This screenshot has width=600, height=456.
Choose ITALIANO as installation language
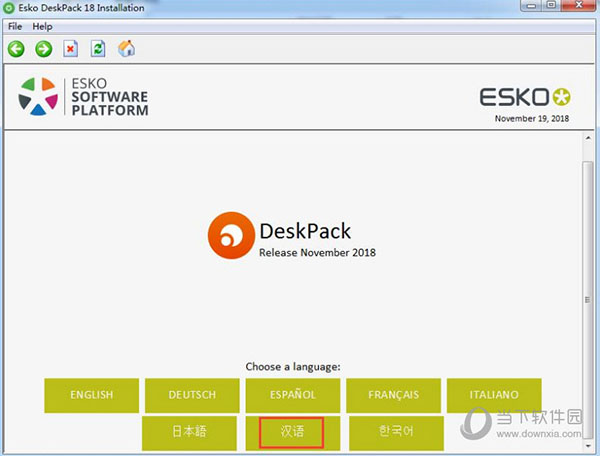pyautogui.click(x=494, y=395)
